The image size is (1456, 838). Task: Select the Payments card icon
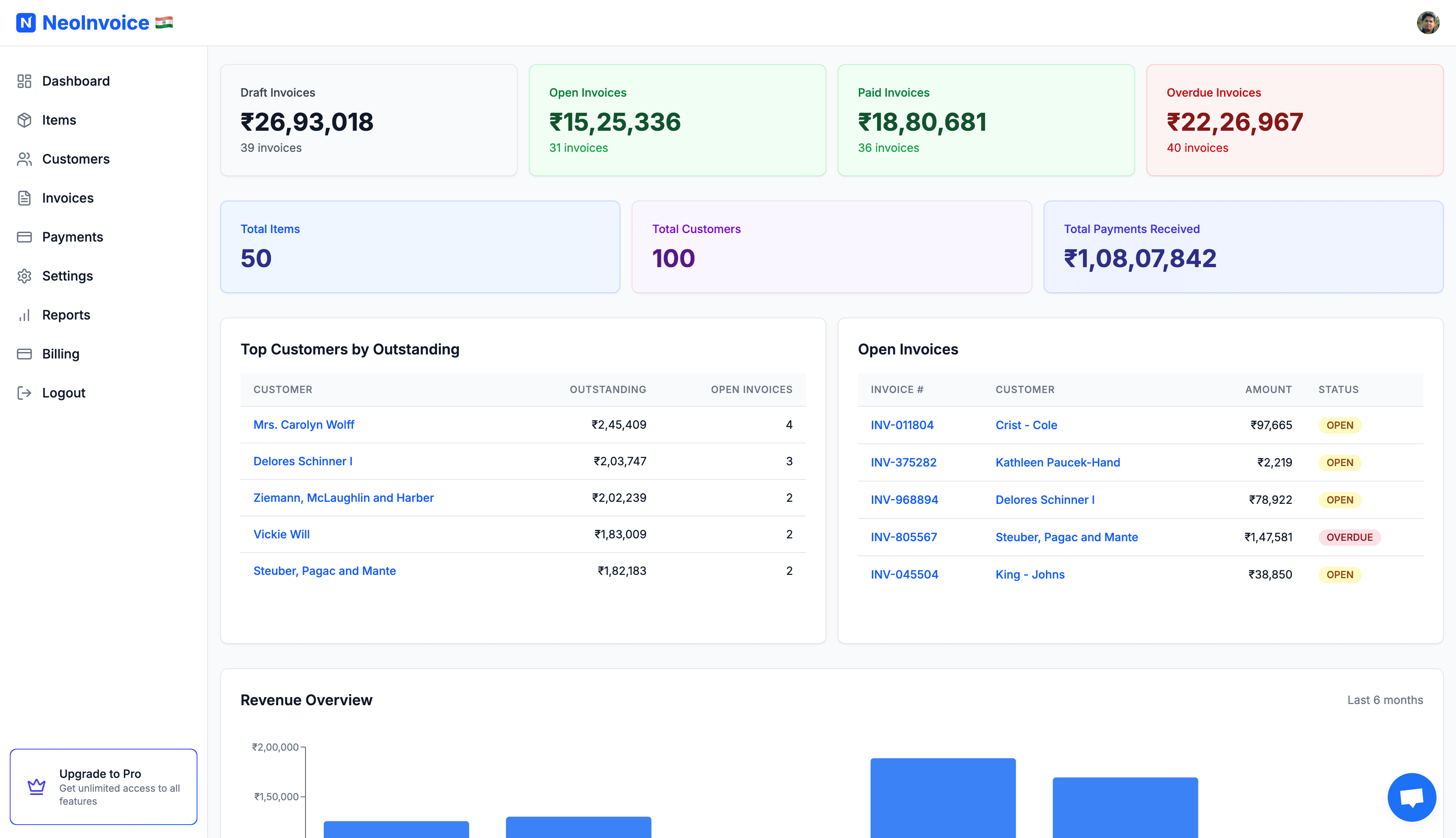(x=24, y=237)
